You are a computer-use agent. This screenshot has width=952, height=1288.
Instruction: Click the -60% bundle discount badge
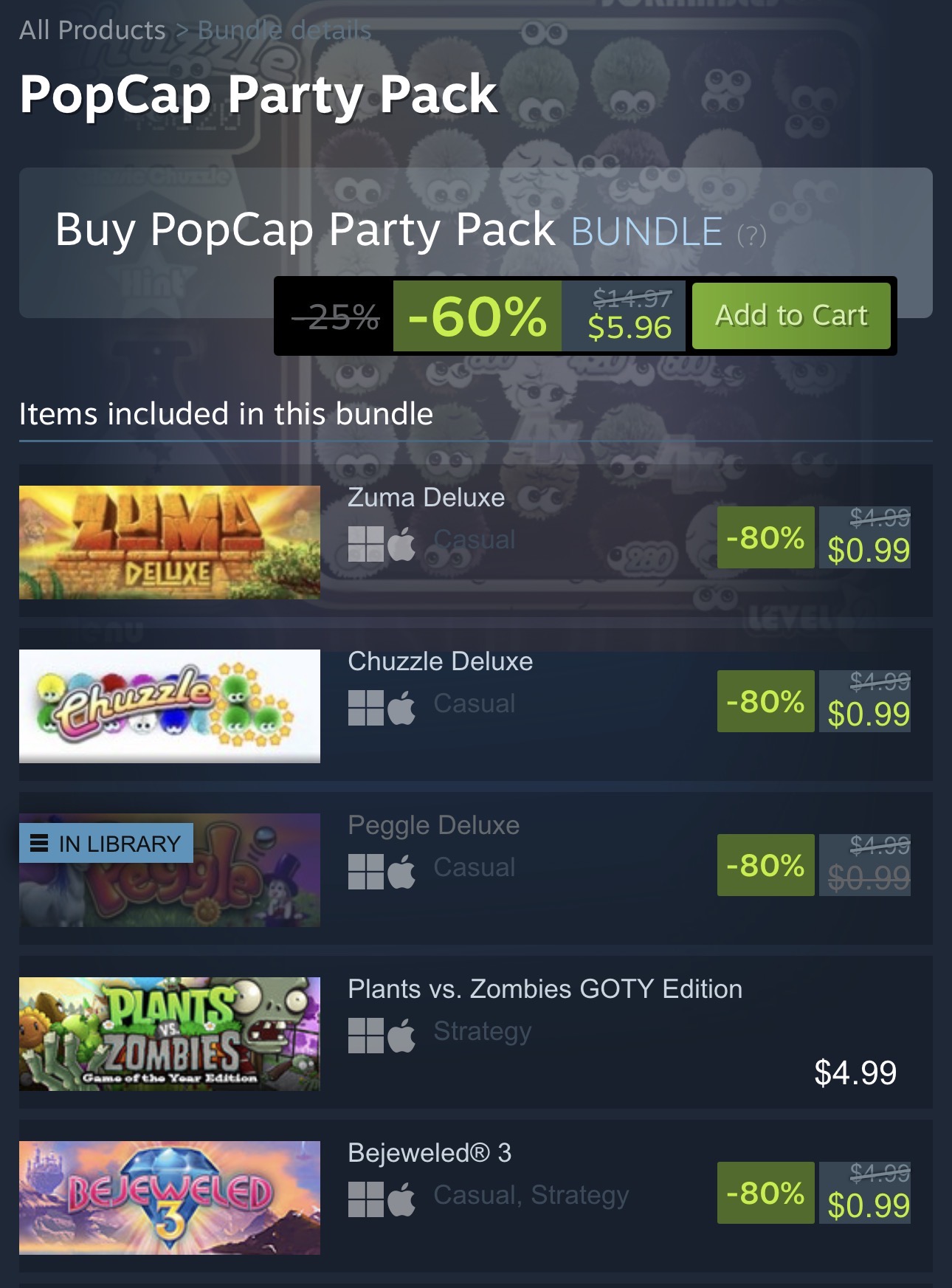pyautogui.click(x=477, y=316)
